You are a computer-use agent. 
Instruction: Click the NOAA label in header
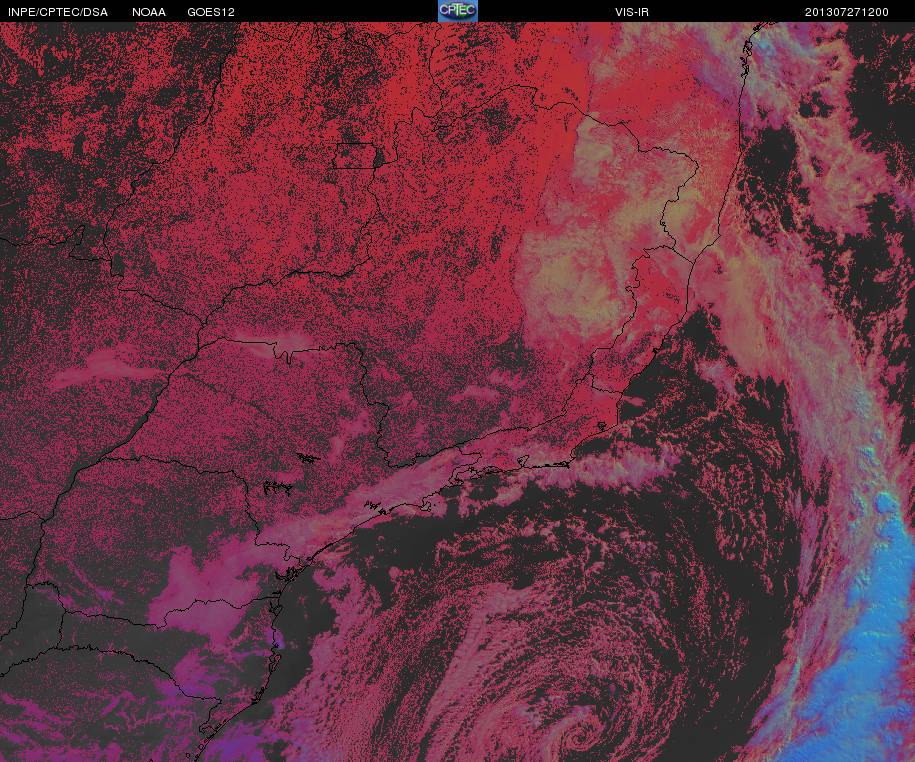(149, 12)
